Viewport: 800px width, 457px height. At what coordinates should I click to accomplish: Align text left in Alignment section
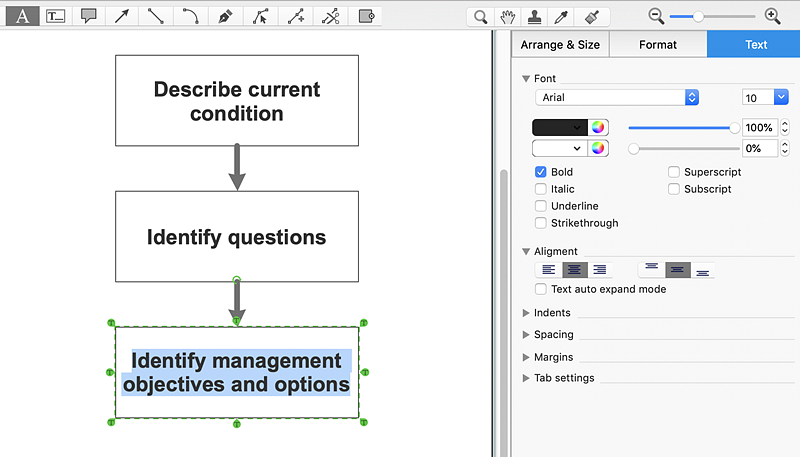click(548, 270)
